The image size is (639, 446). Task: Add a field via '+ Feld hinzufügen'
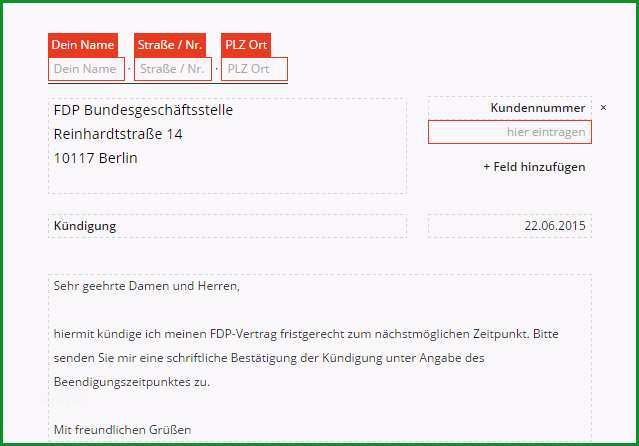(534, 167)
